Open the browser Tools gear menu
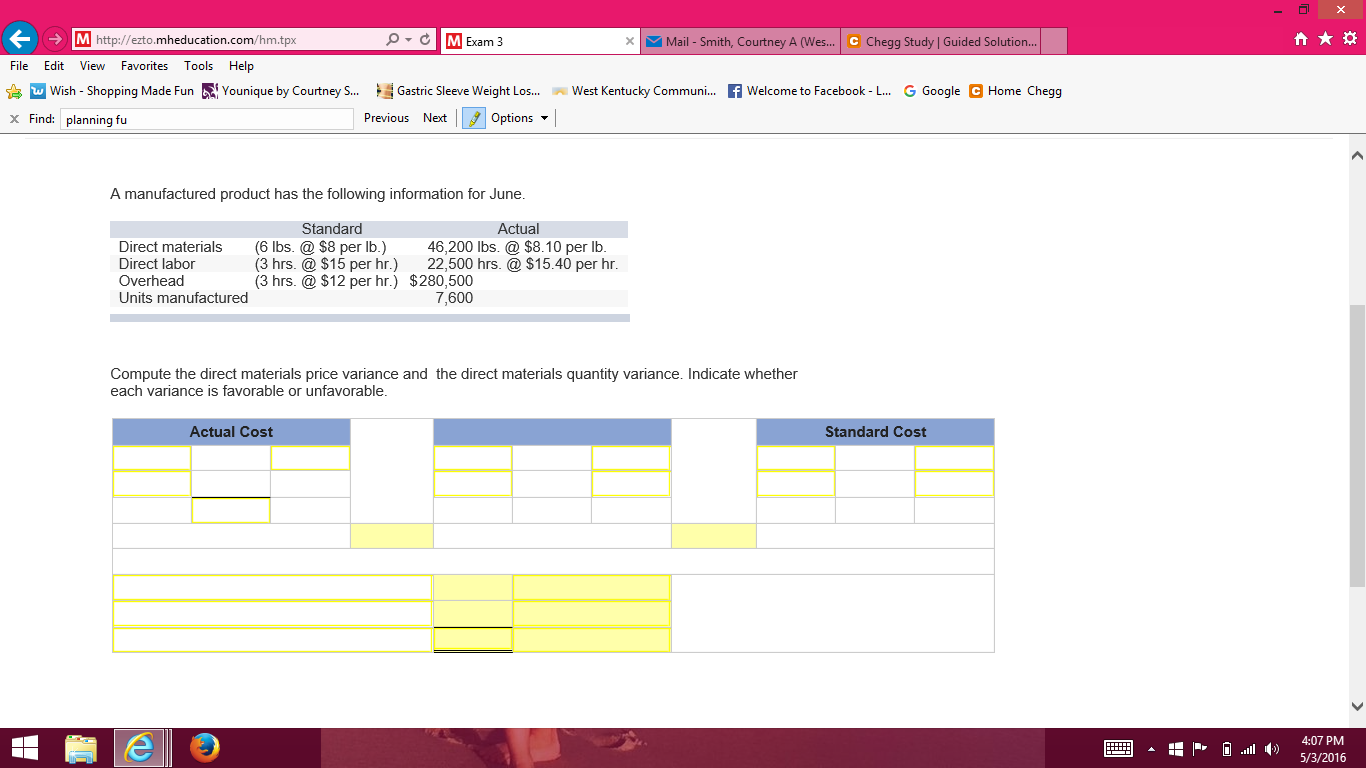The image size is (1366, 768). [1349, 41]
